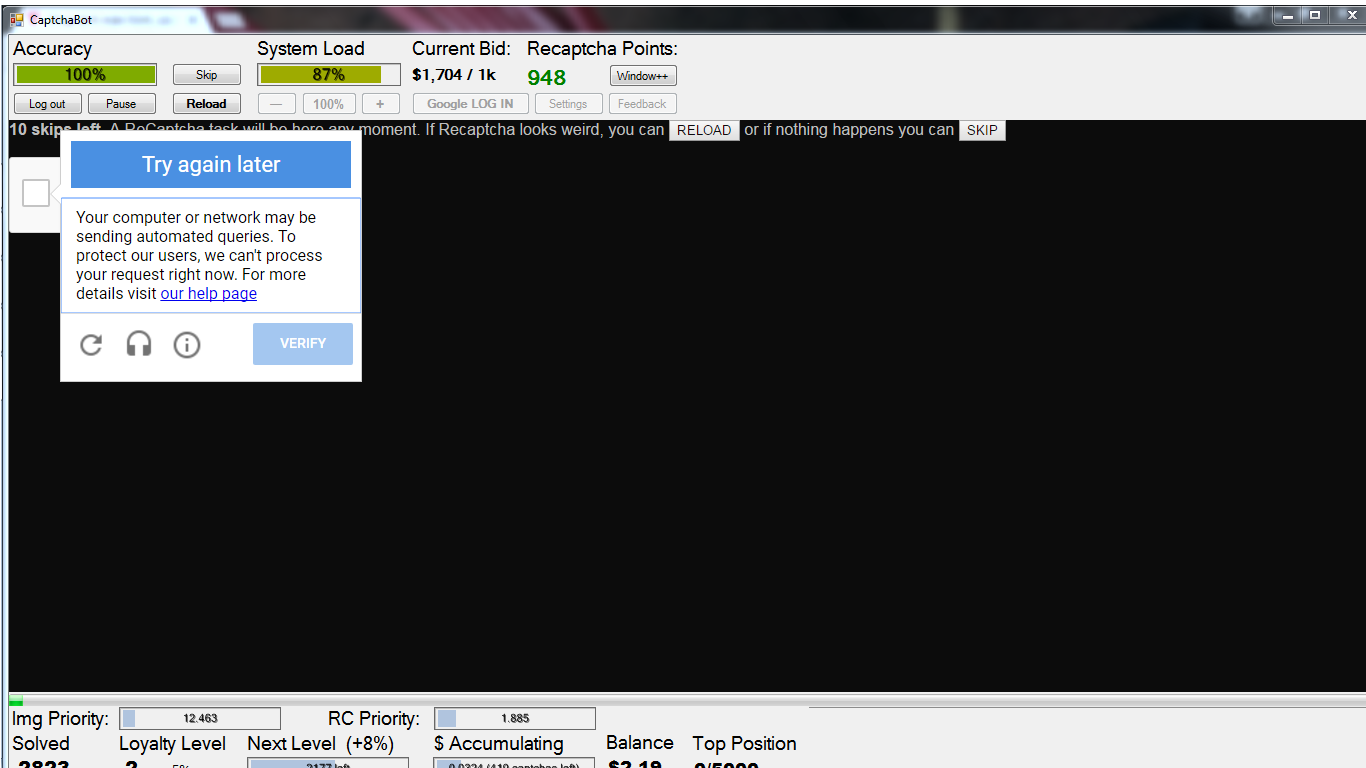The image size is (1366, 768).
Task: Click the "CaptchaBot" window title text
Action: click(61, 19)
